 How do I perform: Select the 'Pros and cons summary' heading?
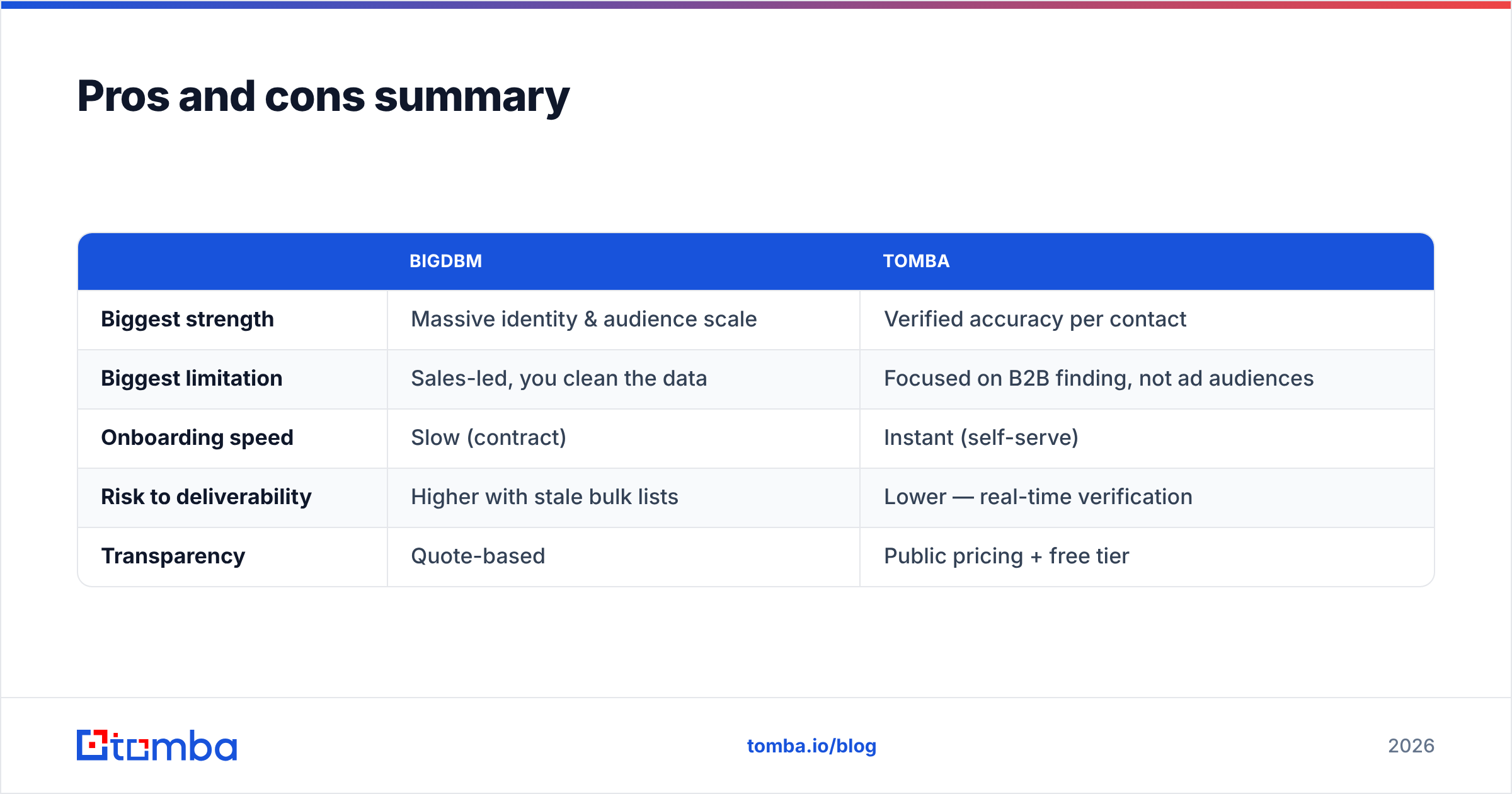(x=323, y=97)
